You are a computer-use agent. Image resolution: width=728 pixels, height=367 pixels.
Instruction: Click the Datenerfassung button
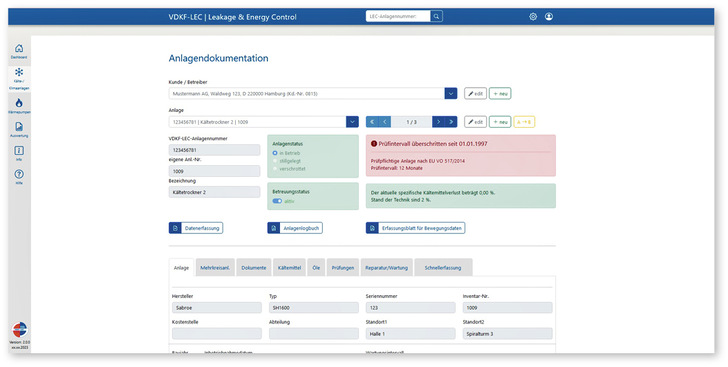(196, 228)
